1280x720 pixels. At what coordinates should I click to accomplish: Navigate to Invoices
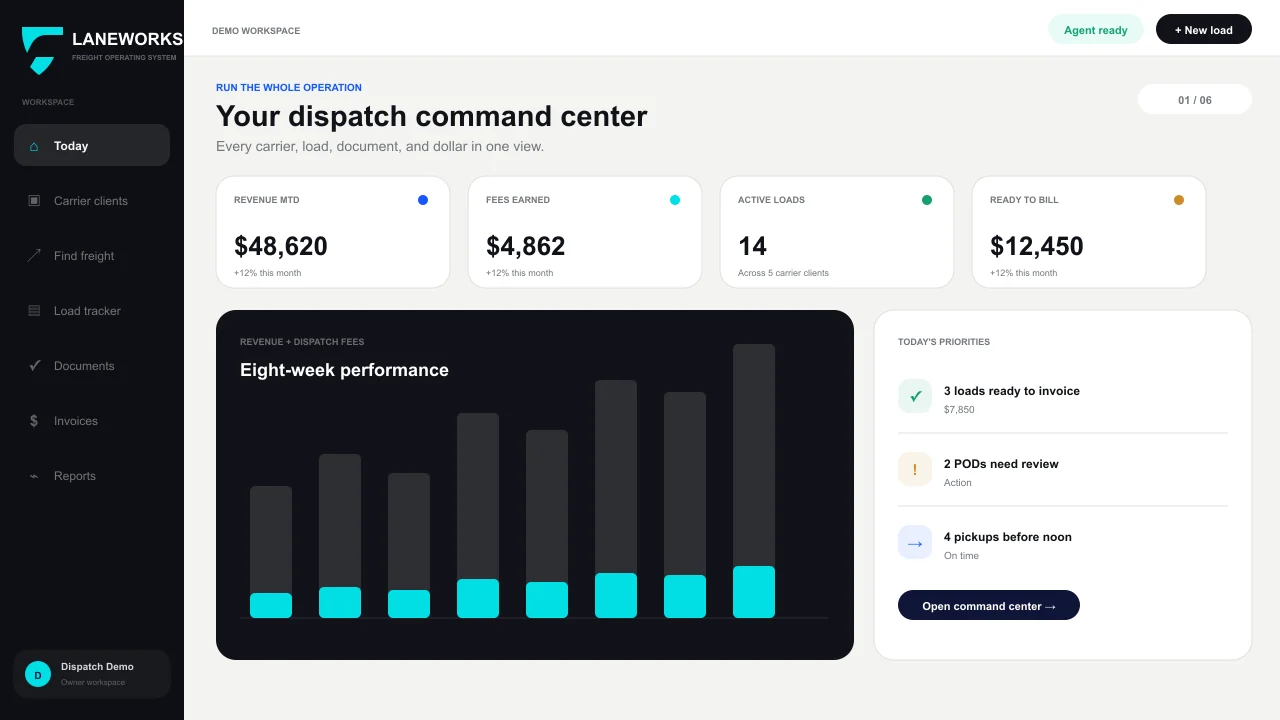[92, 420]
